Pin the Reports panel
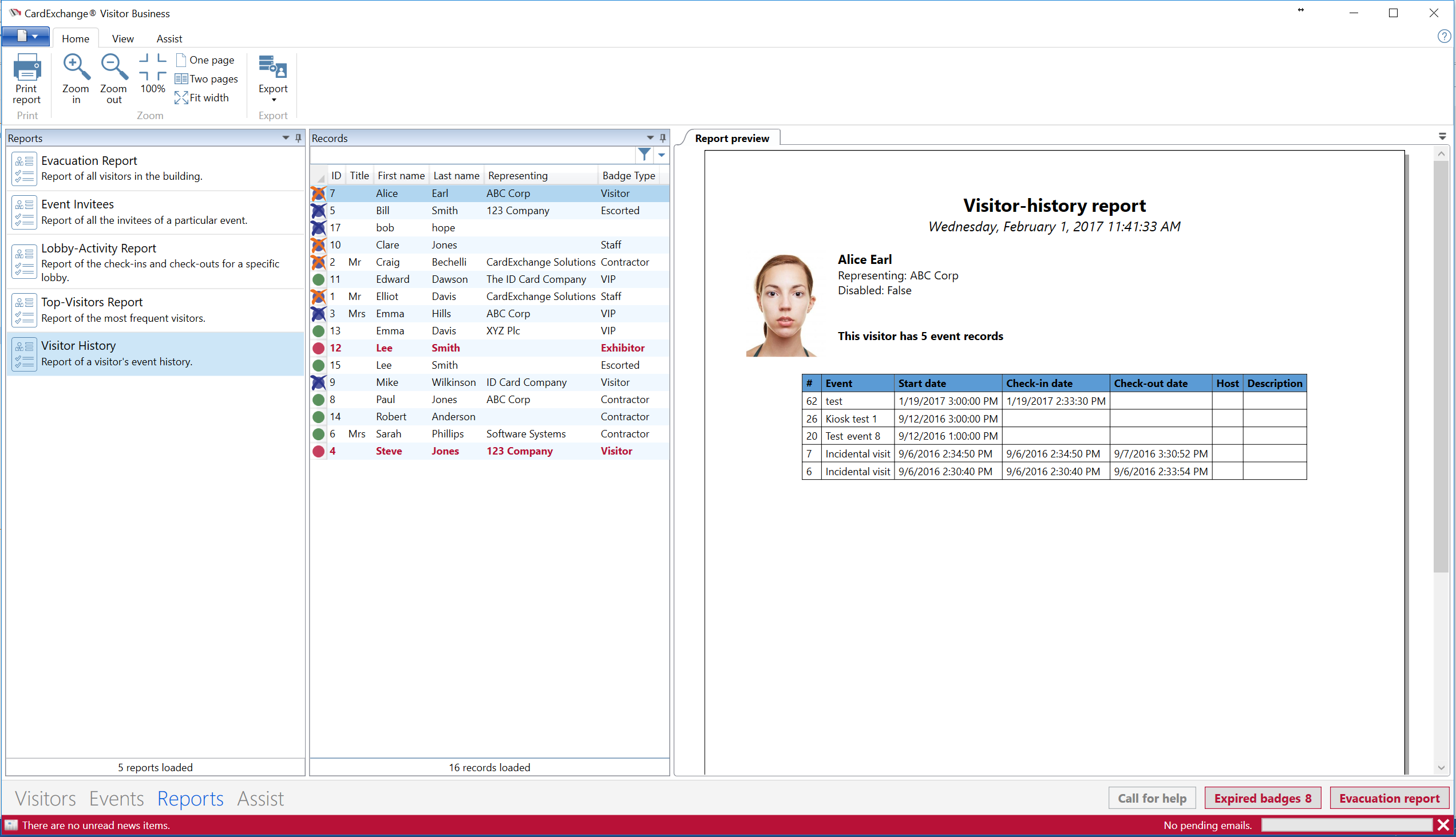 tap(298, 138)
